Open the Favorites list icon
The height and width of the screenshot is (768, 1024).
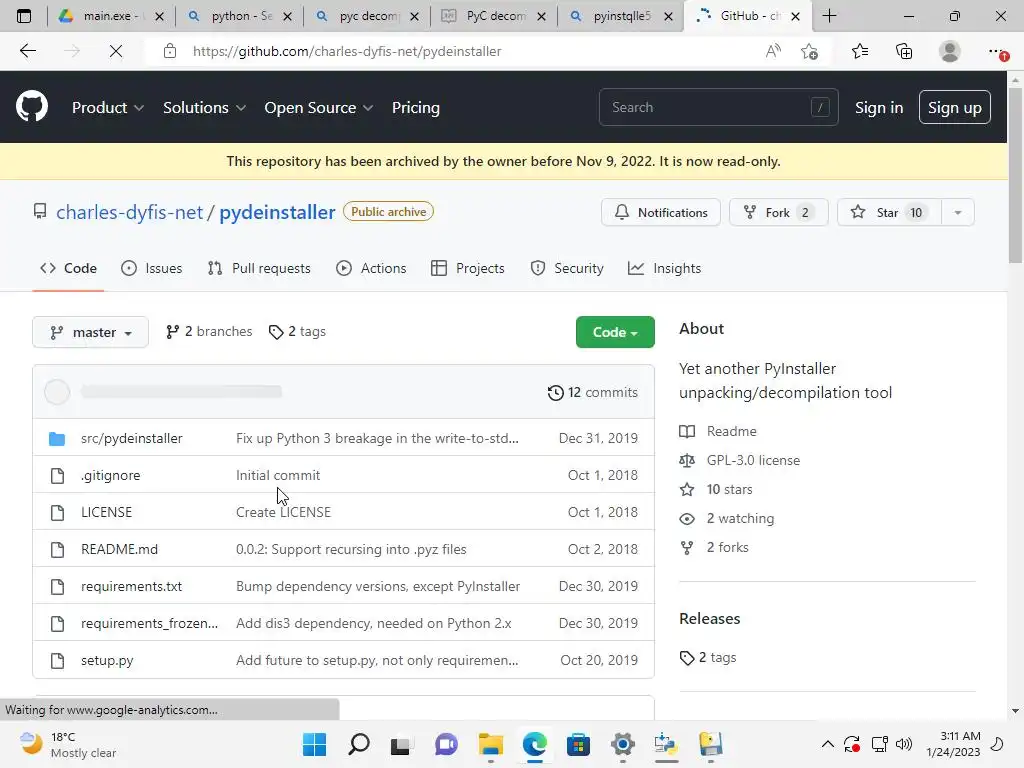point(860,51)
